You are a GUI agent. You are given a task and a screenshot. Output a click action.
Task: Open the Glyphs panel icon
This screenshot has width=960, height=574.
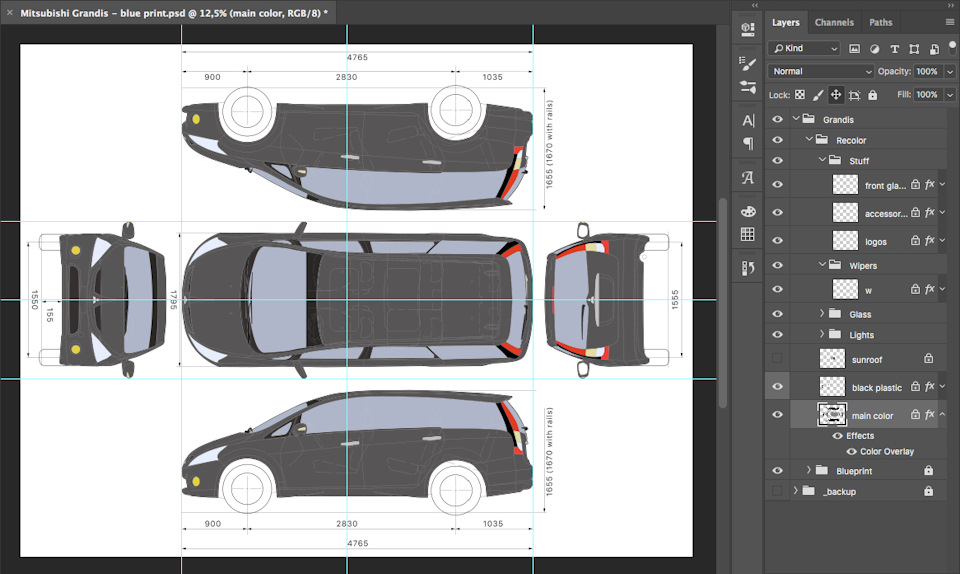pos(748,177)
